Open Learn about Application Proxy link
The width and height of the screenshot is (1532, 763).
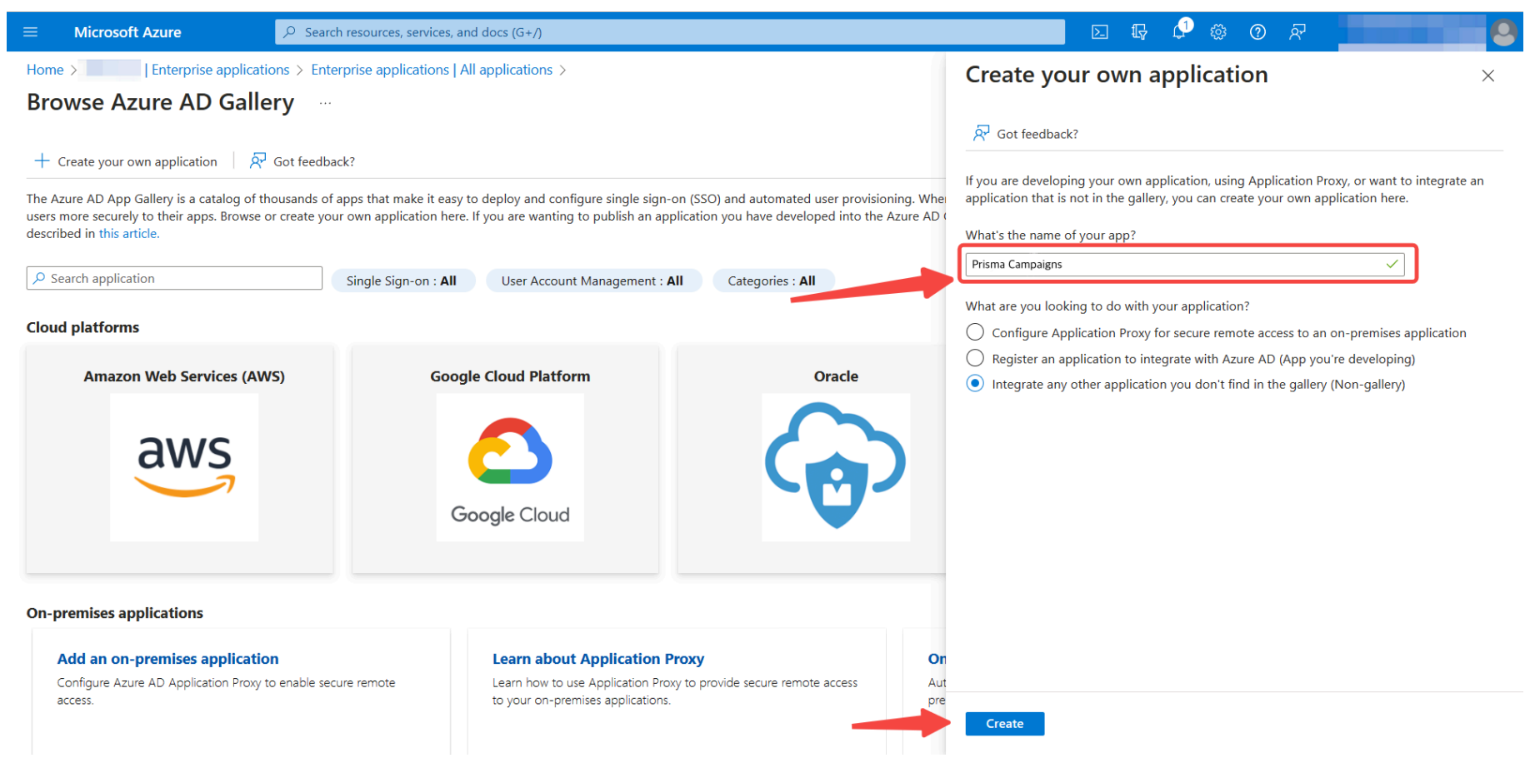click(598, 659)
